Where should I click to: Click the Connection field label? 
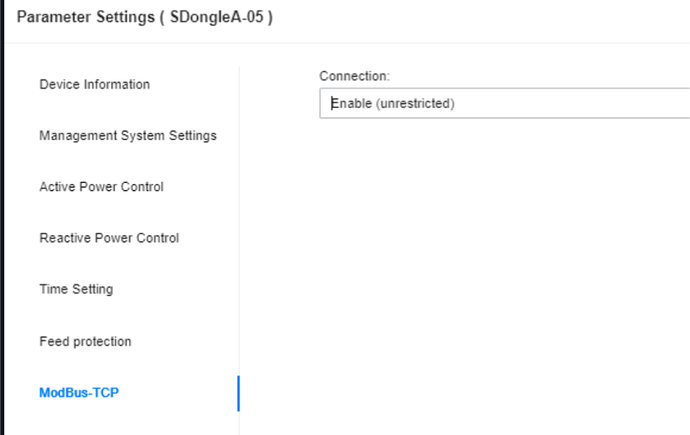[355, 76]
